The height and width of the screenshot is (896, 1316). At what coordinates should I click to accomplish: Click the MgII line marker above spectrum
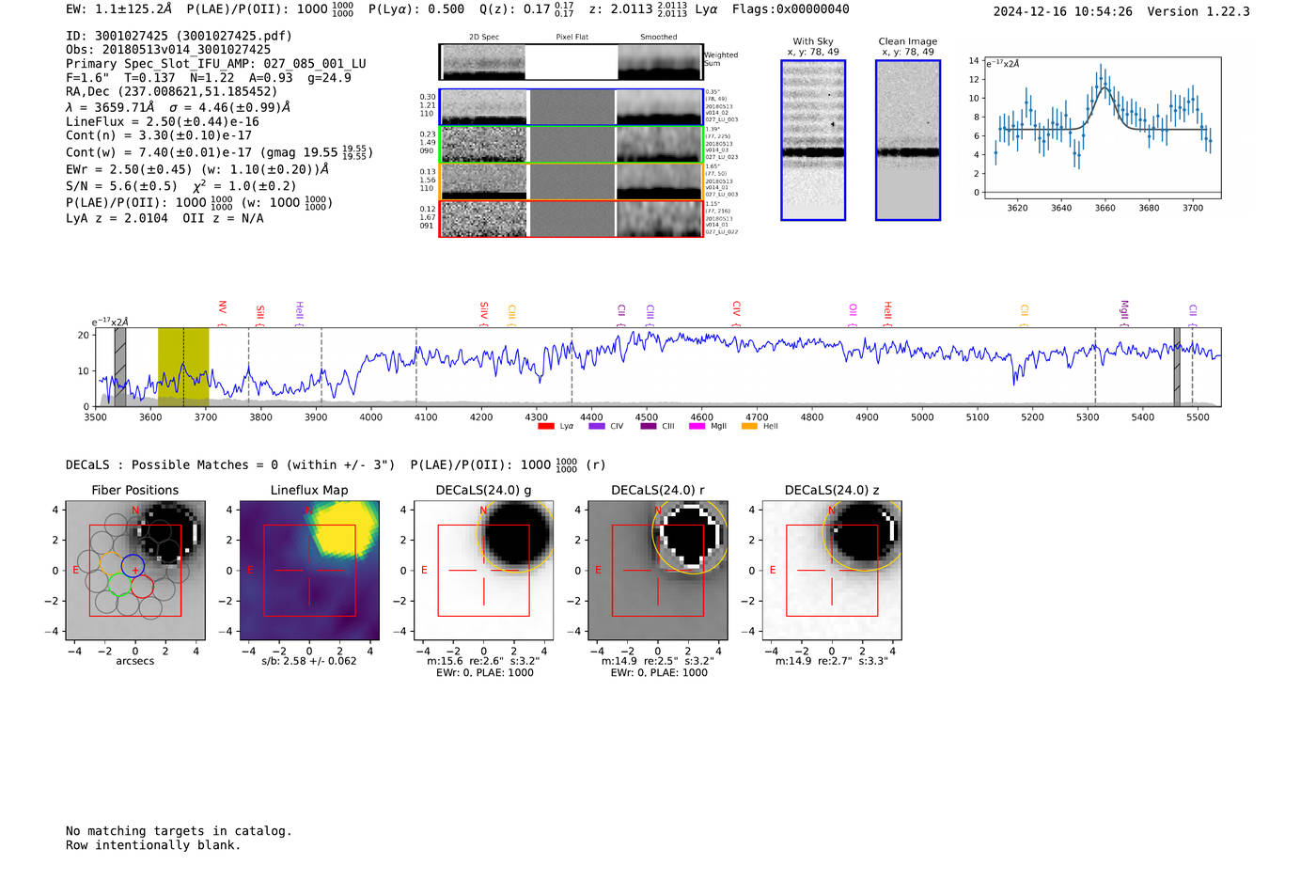tap(1123, 310)
